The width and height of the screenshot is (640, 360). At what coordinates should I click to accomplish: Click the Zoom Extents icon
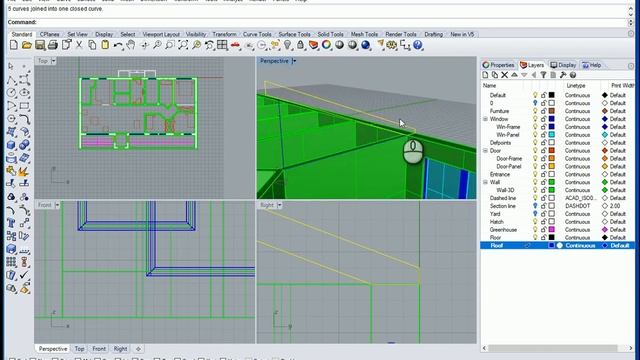(x=183, y=45)
